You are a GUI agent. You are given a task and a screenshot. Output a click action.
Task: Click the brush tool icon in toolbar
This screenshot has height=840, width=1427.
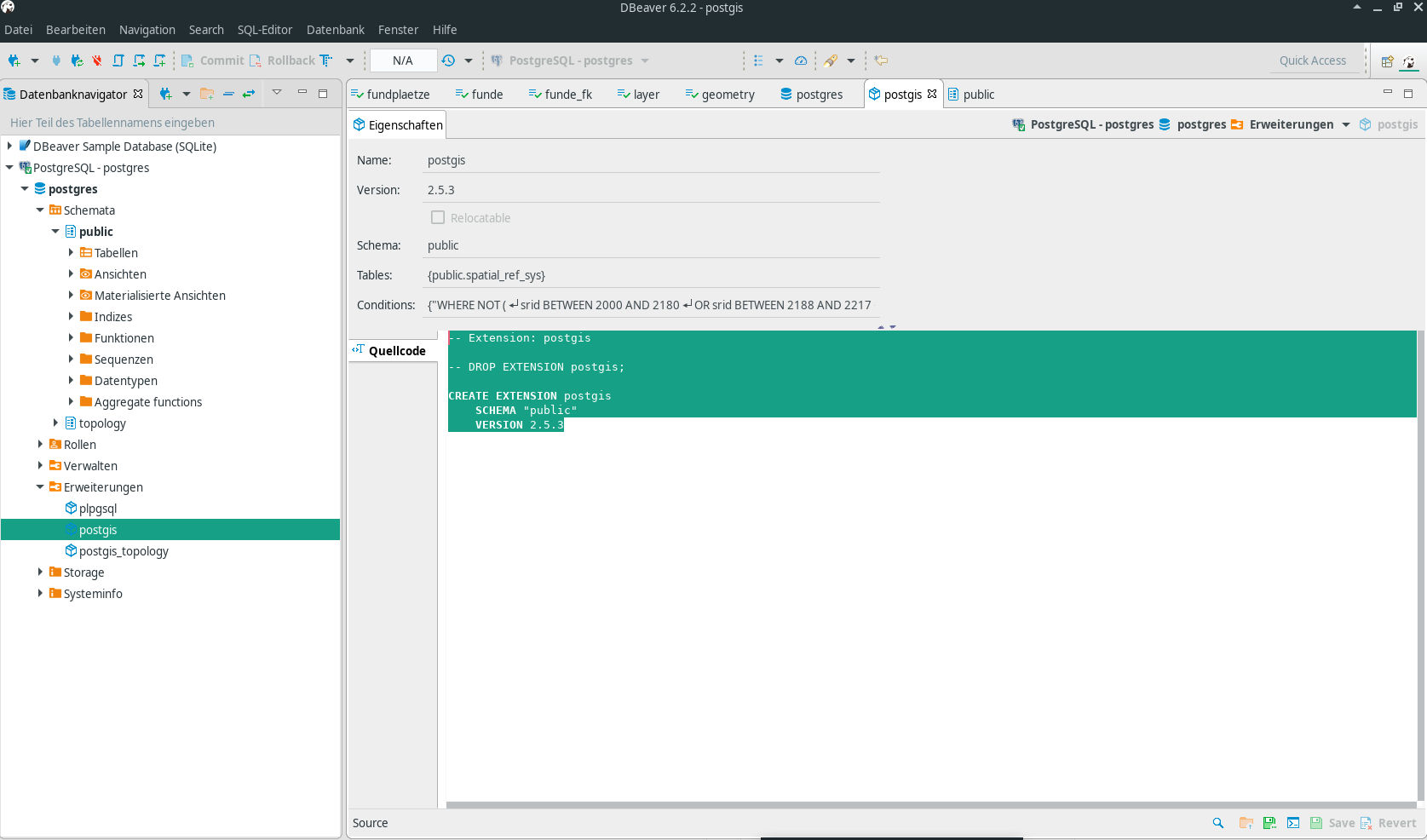pyautogui.click(x=831, y=60)
